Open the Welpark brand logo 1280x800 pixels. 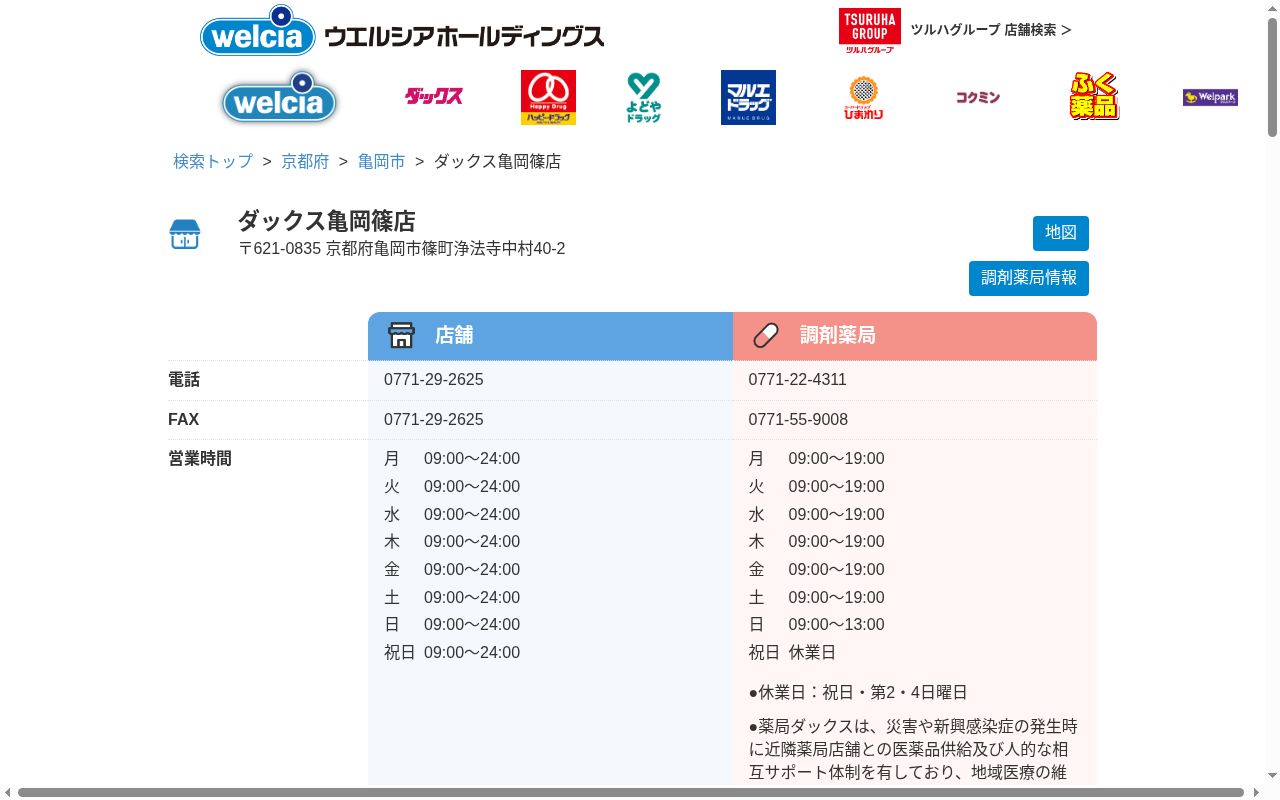(1210, 97)
